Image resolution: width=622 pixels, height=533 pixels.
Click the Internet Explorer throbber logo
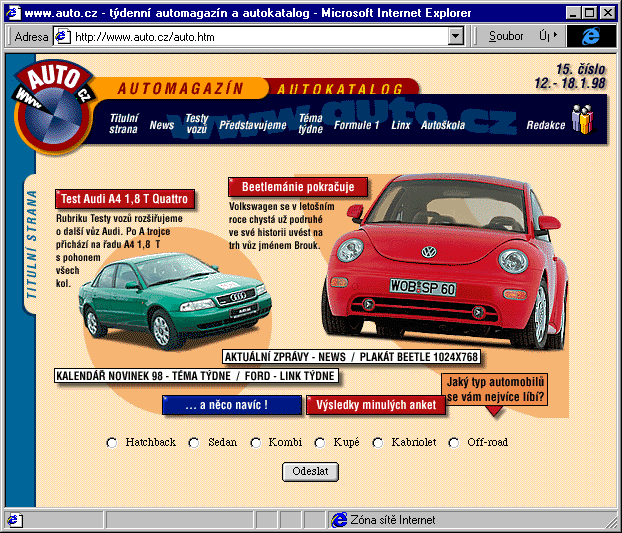point(591,36)
